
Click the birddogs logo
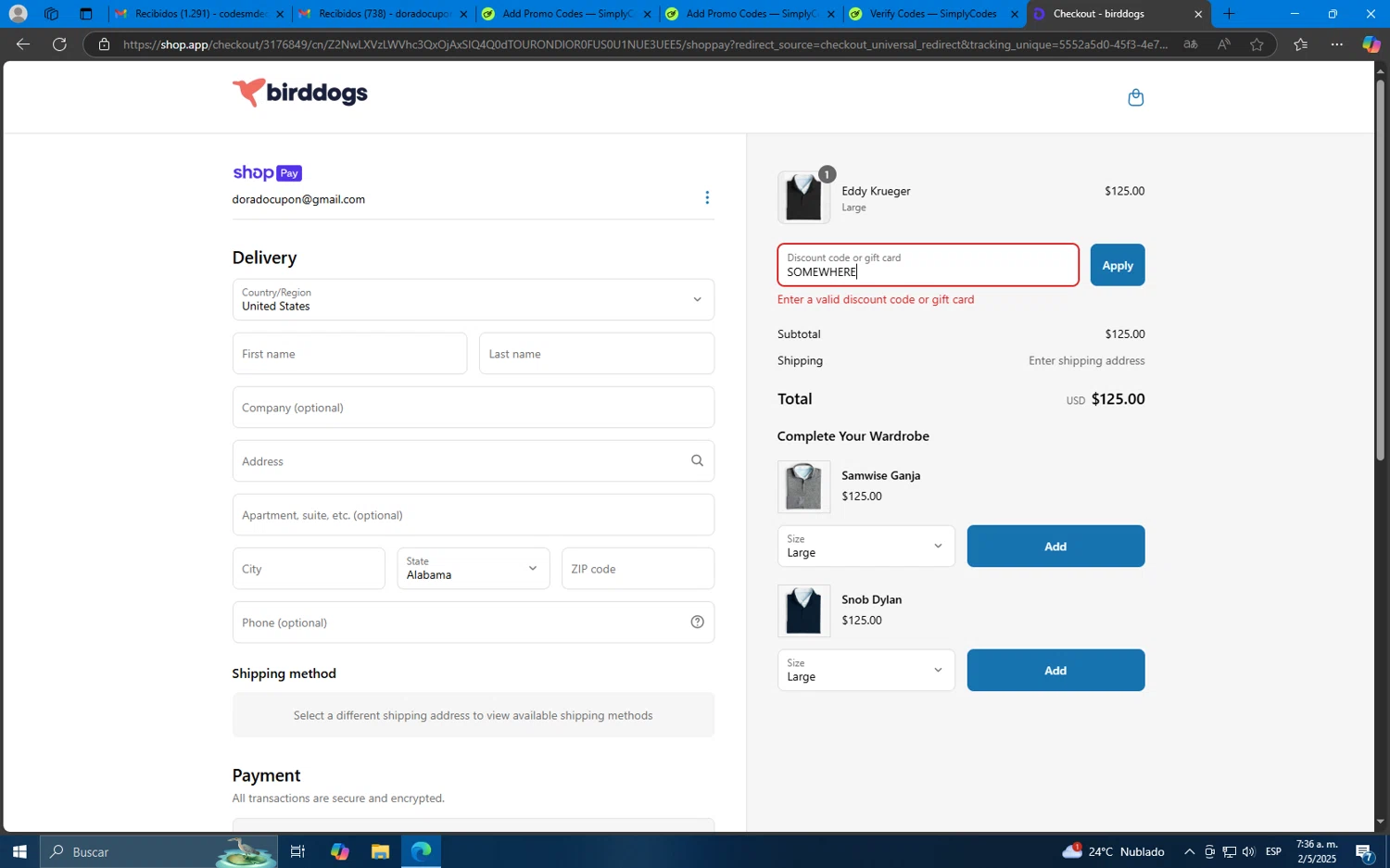(299, 93)
